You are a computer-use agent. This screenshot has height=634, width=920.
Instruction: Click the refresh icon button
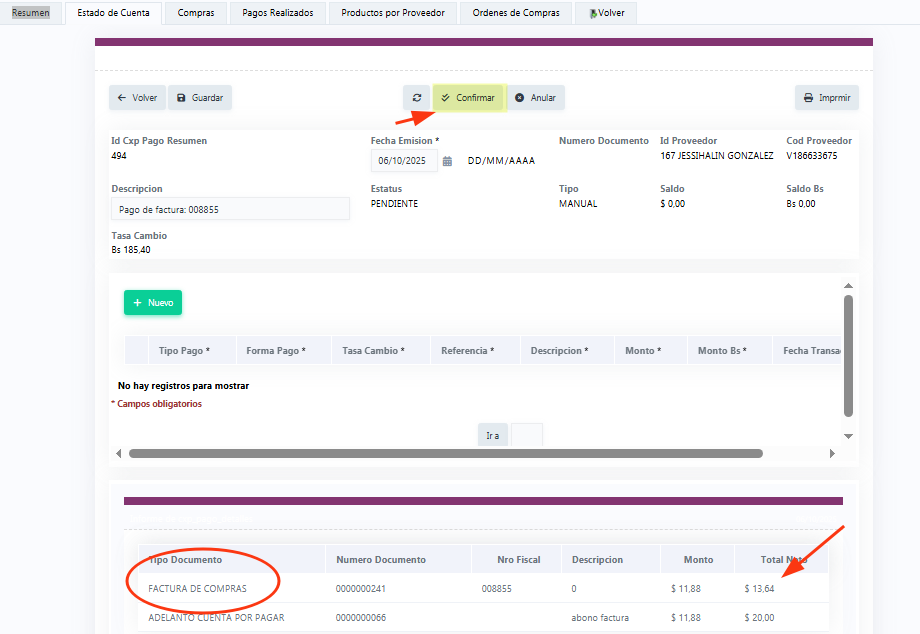coord(416,98)
